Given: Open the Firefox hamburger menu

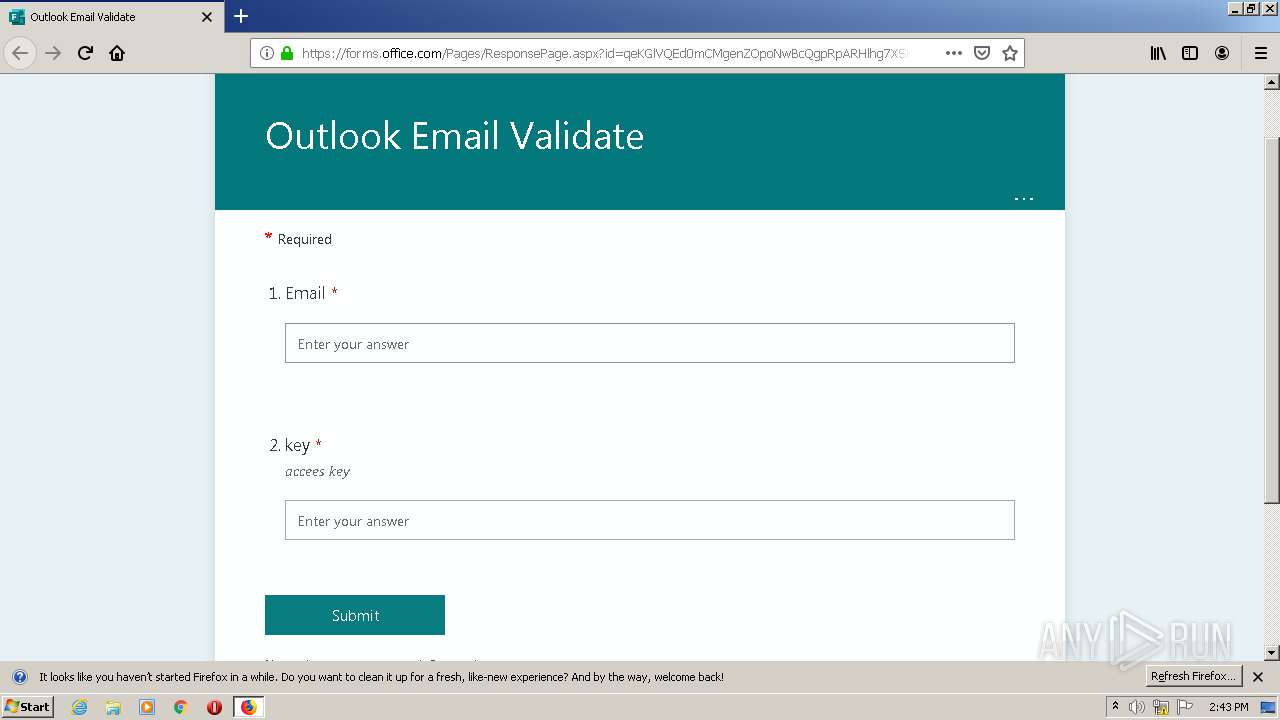Looking at the screenshot, I should [1260, 53].
